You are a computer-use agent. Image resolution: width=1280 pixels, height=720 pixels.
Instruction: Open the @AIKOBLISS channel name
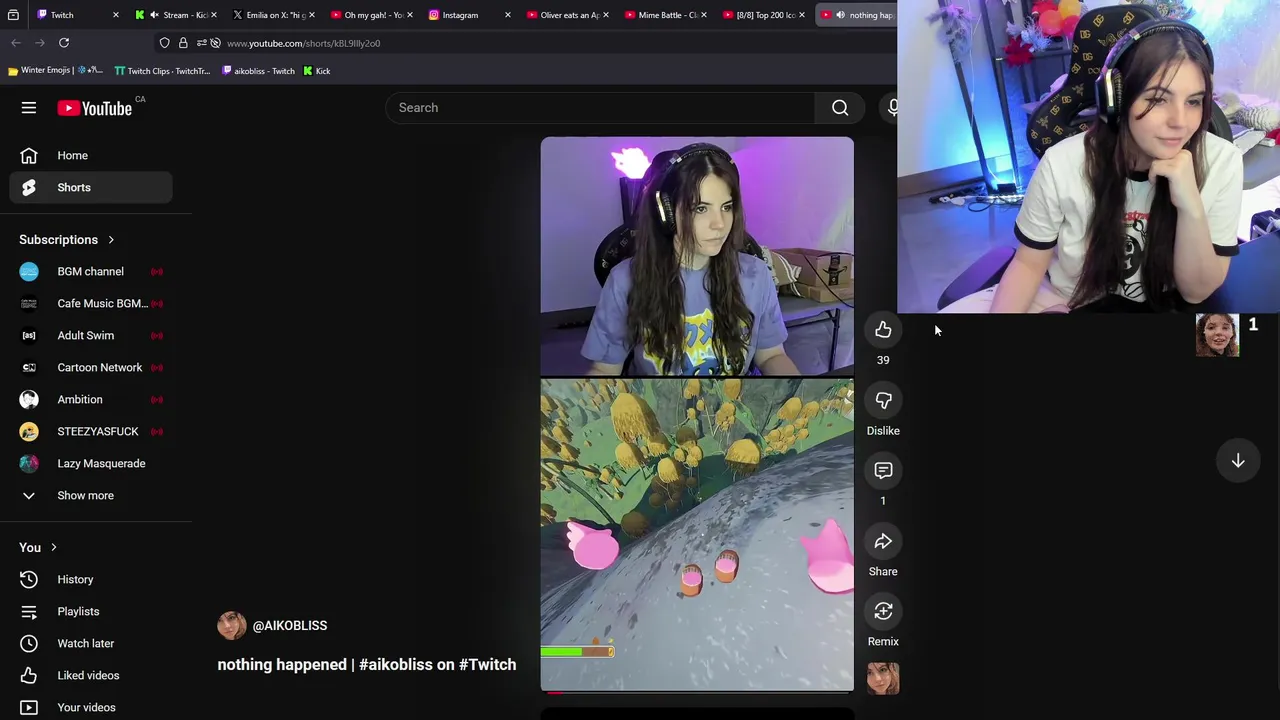pos(290,626)
